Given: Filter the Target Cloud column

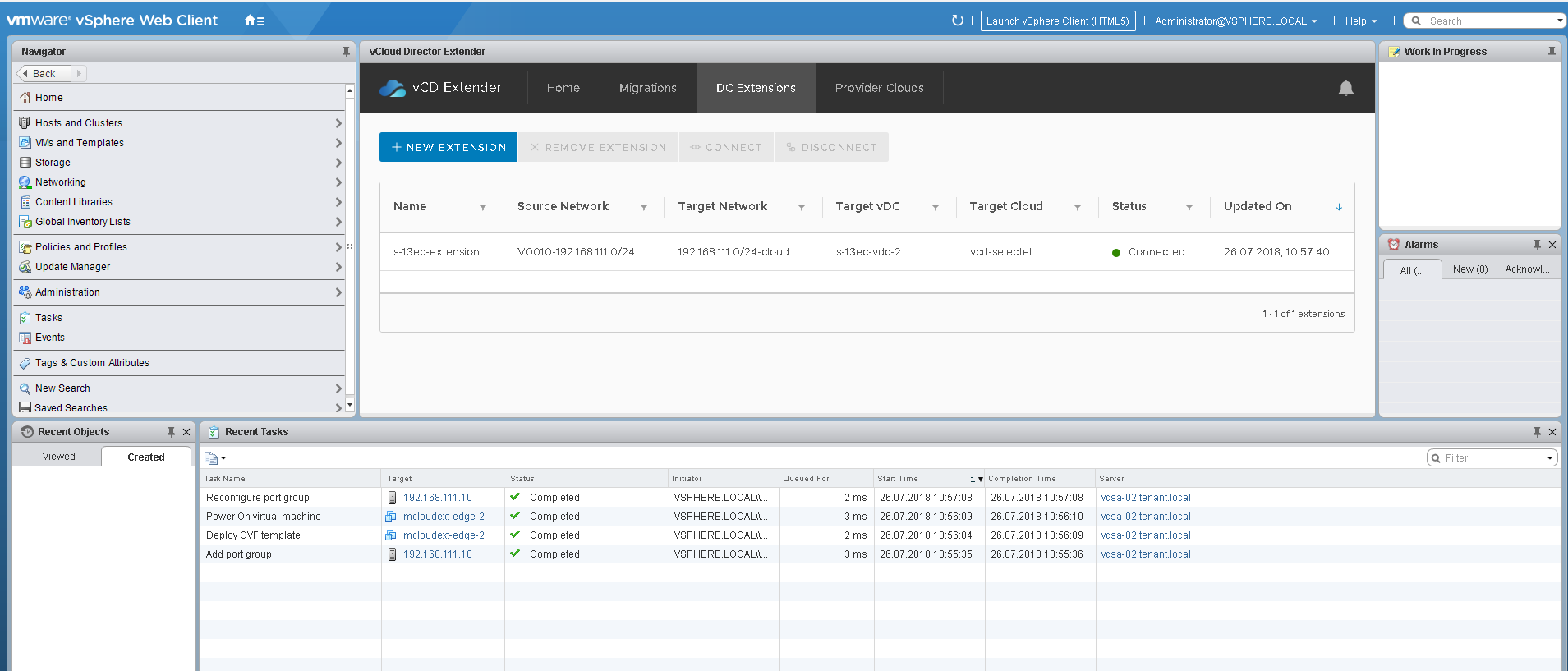Looking at the screenshot, I should tap(1078, 207).
